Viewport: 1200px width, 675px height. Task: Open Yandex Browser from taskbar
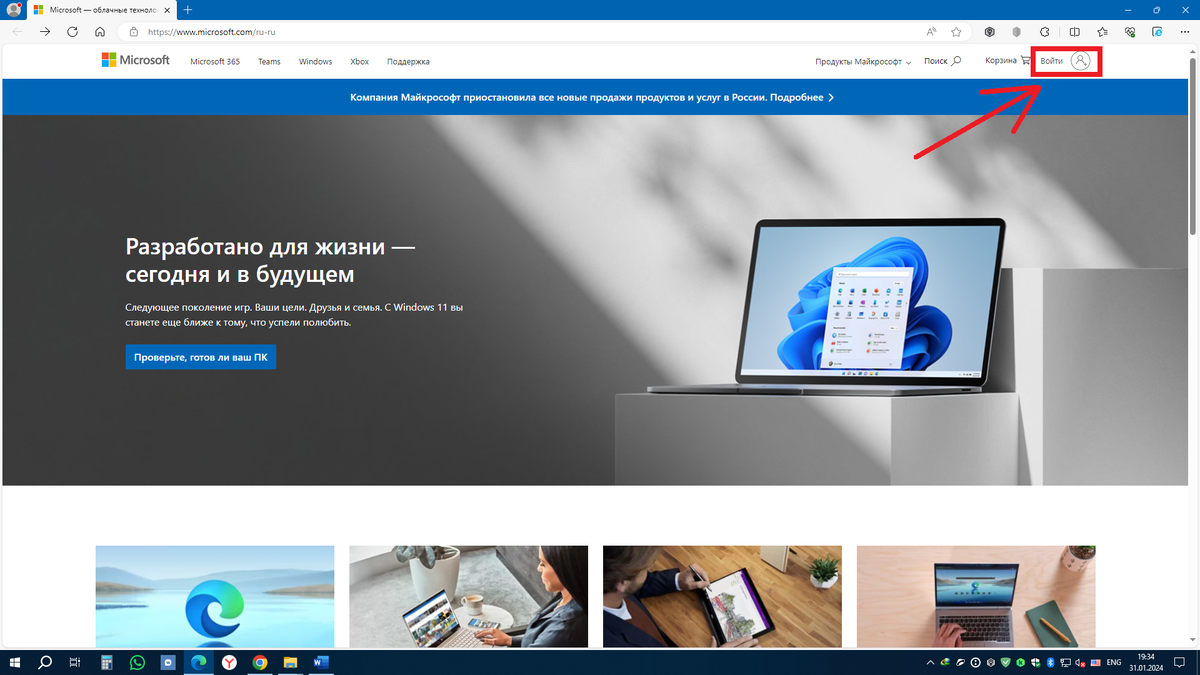point(229,662)
